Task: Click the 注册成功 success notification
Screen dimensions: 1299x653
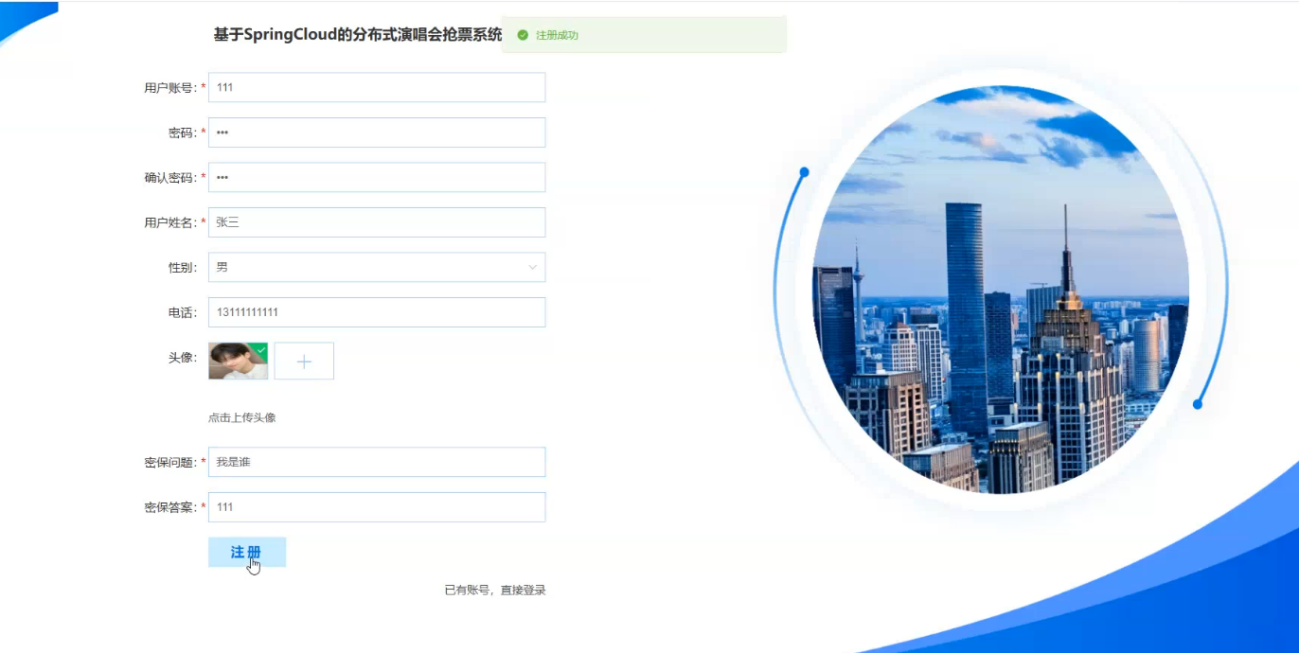Action: (644, 35)
